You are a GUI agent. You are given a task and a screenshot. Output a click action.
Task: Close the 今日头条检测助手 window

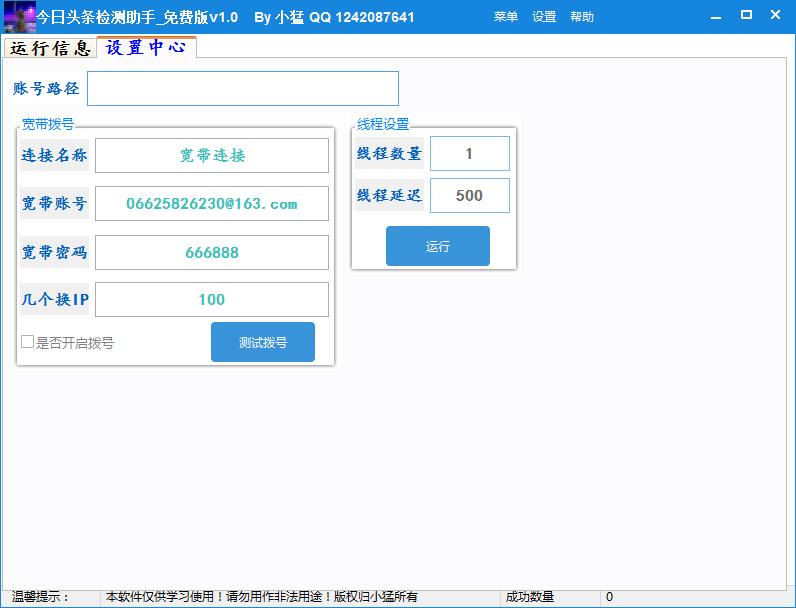pos(775,15)
